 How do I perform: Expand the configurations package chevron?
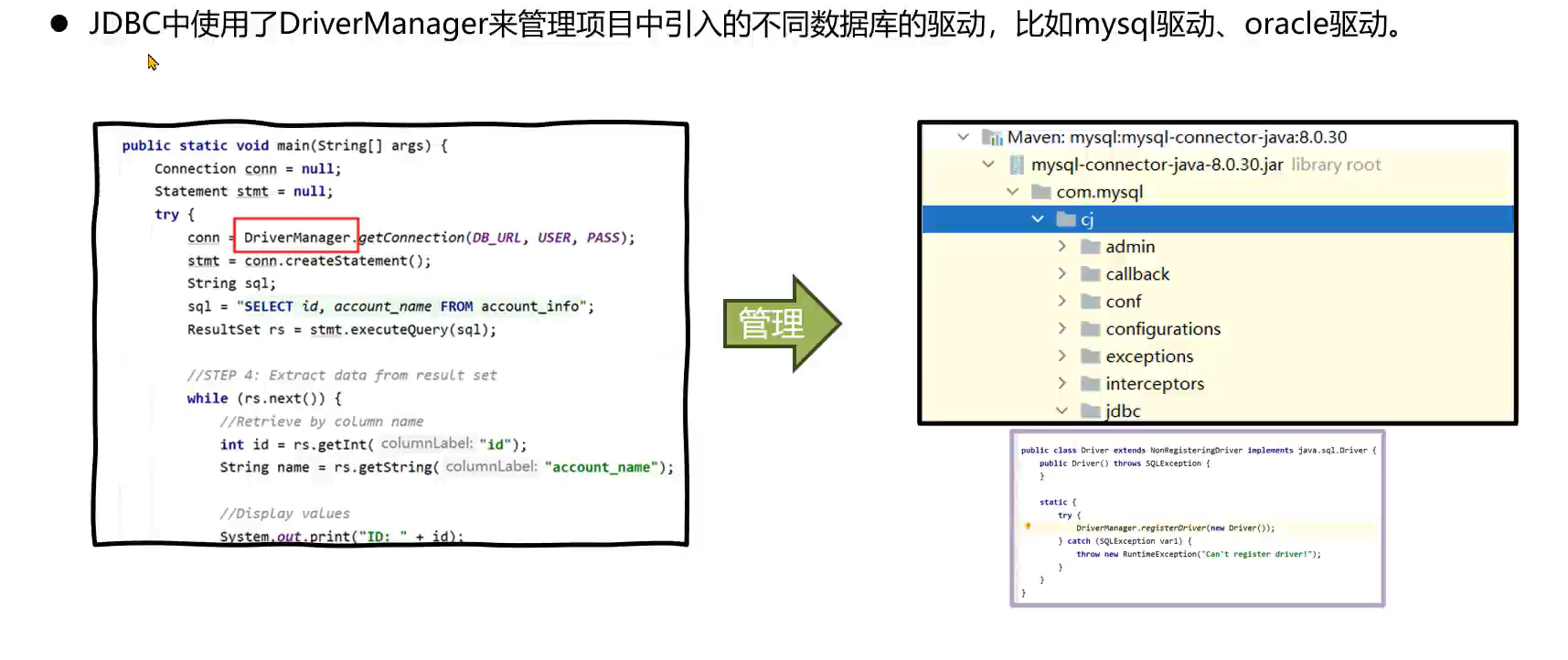(x=1061, y=329)
